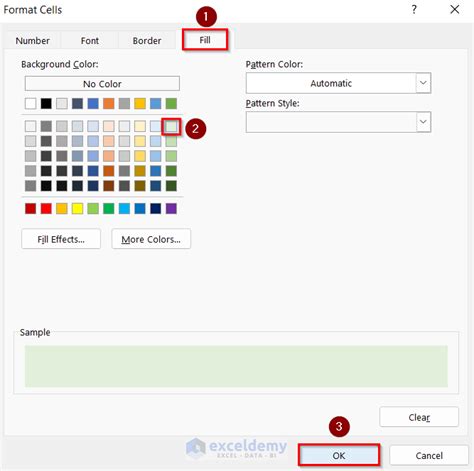Select the lightest orange tint swatch
The width and height of the screenshot is (474, 471).
(109, 126)
